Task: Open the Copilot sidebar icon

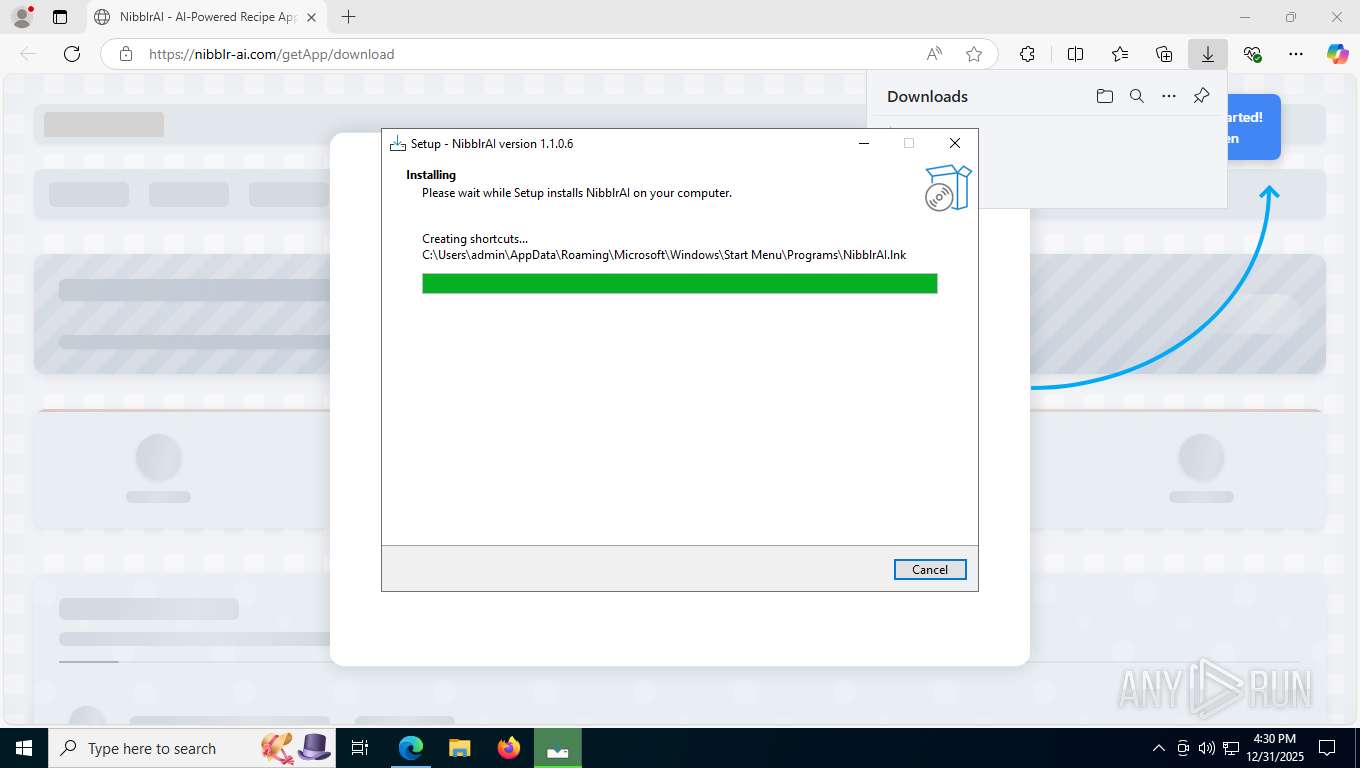Action: [x=1338, y=54]
